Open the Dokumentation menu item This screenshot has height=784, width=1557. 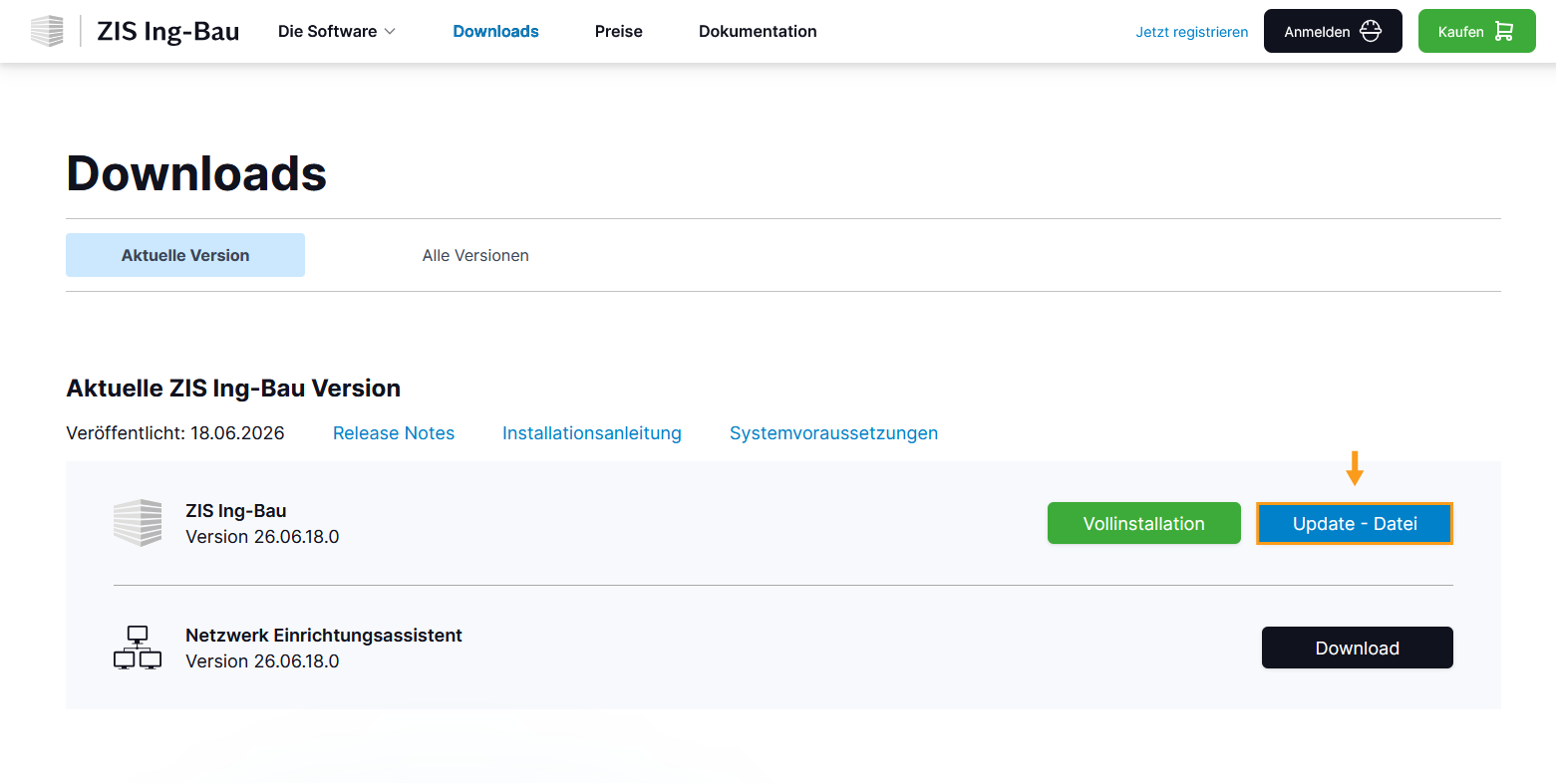(x=758, y=31)
